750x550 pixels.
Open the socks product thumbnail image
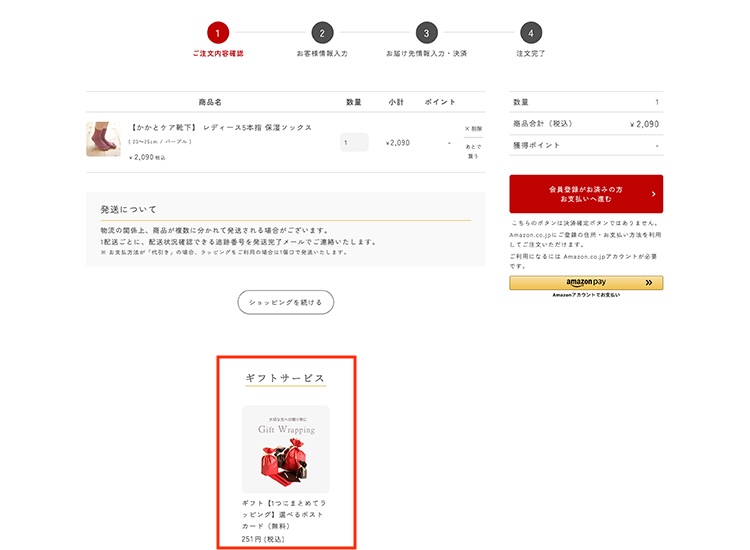click(x=103, y=140)
